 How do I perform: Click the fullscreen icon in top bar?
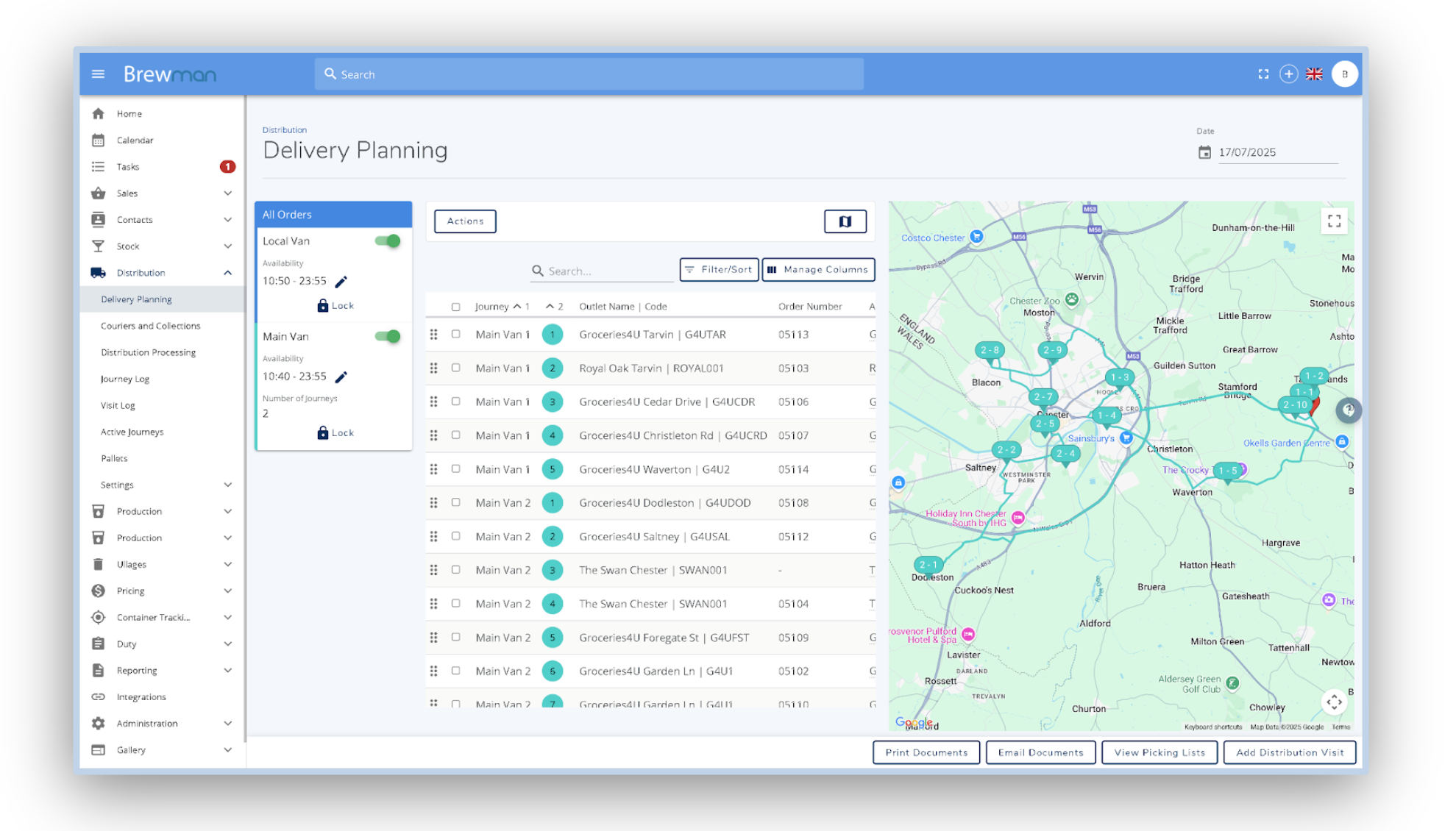click(x=1263, y=74)
